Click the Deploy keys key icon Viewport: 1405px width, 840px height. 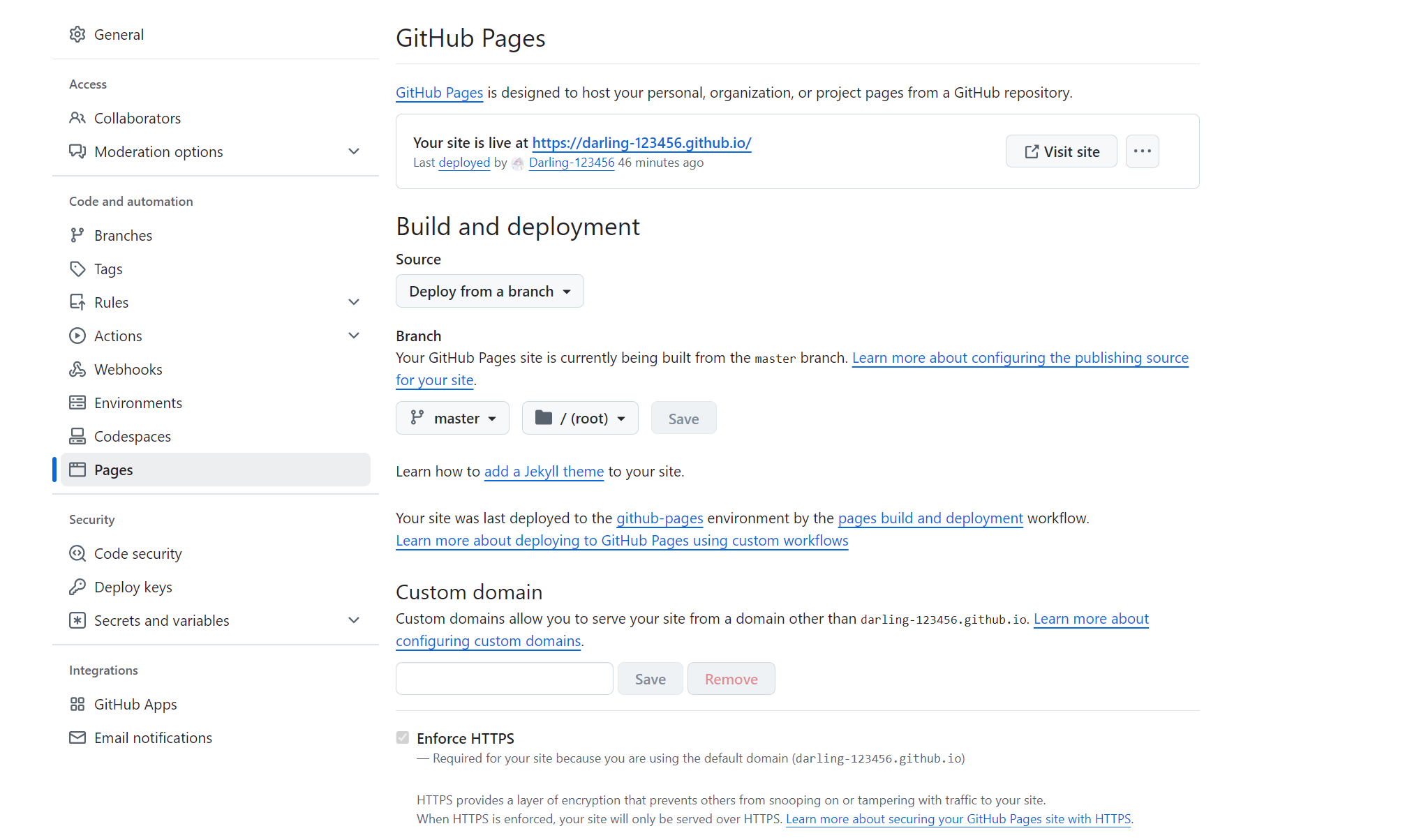point(77,587)
